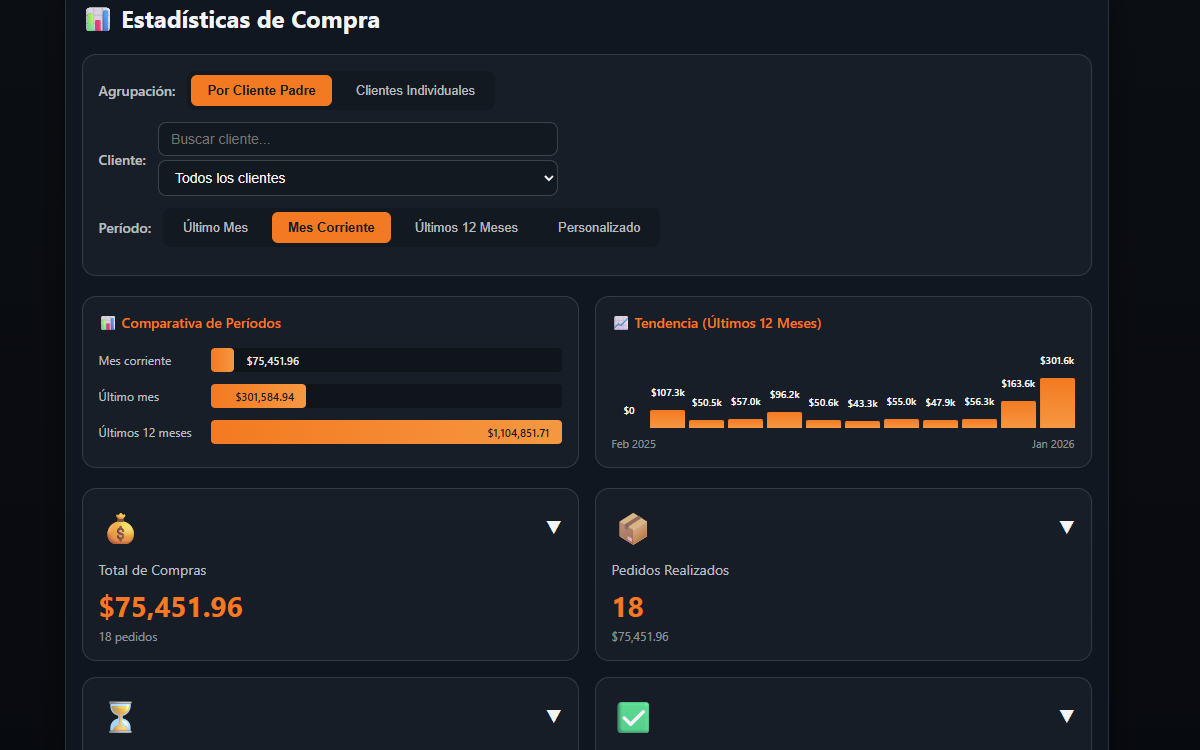Click the large $75,451.96 total amount
Screen dimensions: 1200x750
171,607
